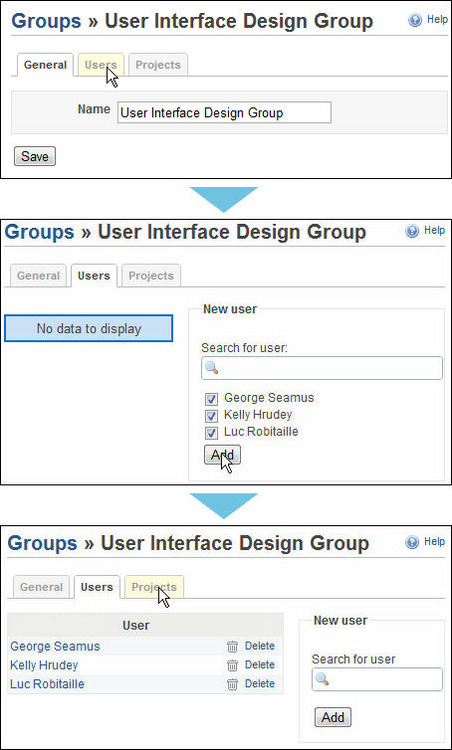The width and height of the screenshot is (452, 750).
Task: Click Add button below checked users
Action: tap(222, 455)
